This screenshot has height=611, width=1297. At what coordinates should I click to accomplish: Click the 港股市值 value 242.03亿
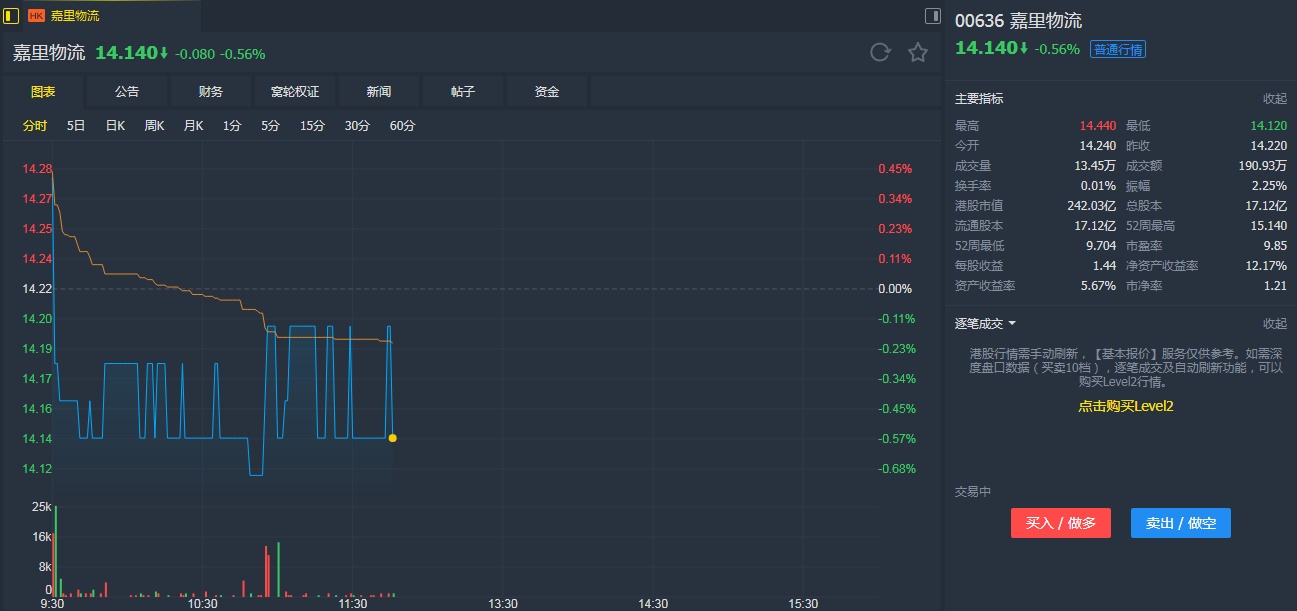[1092, 206]
